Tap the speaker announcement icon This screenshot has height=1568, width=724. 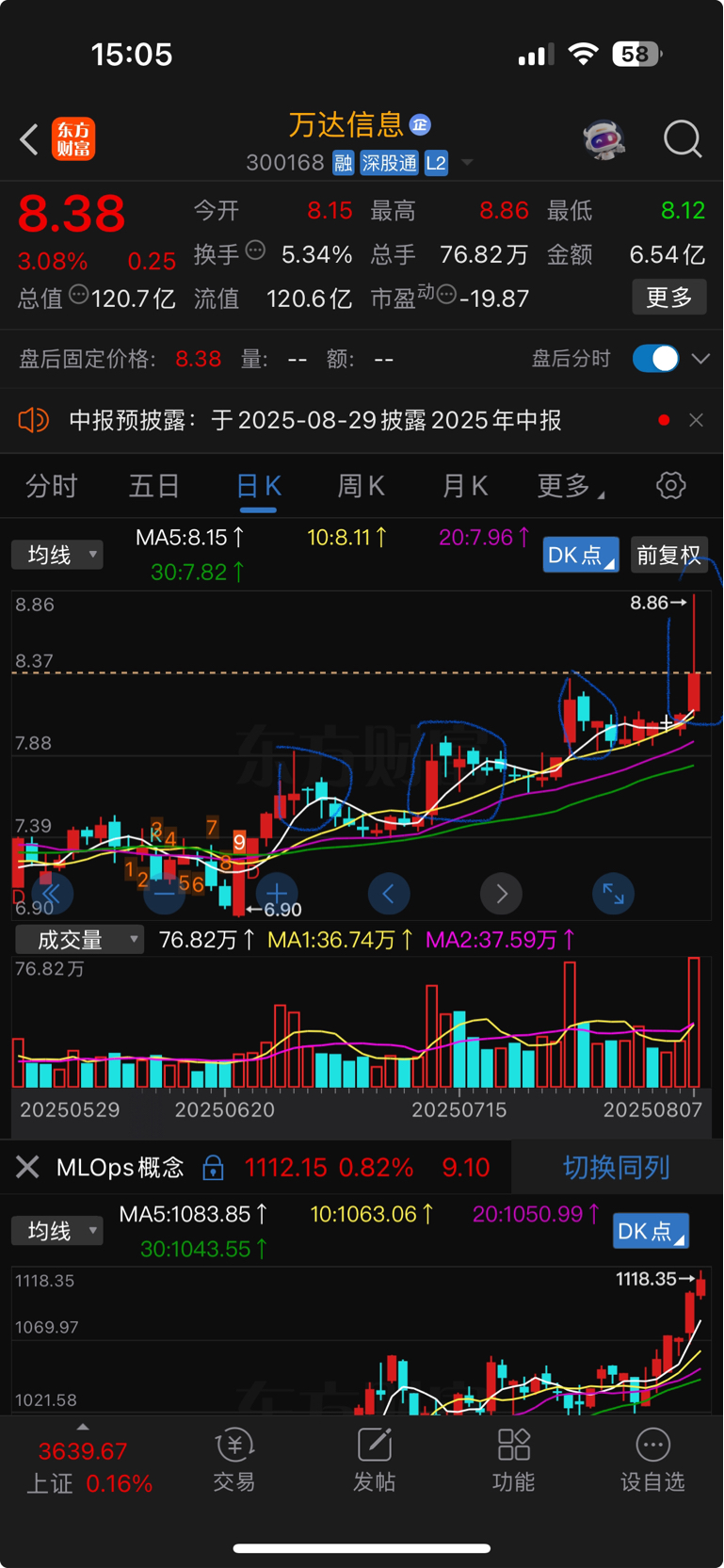[x=34, y=420]
